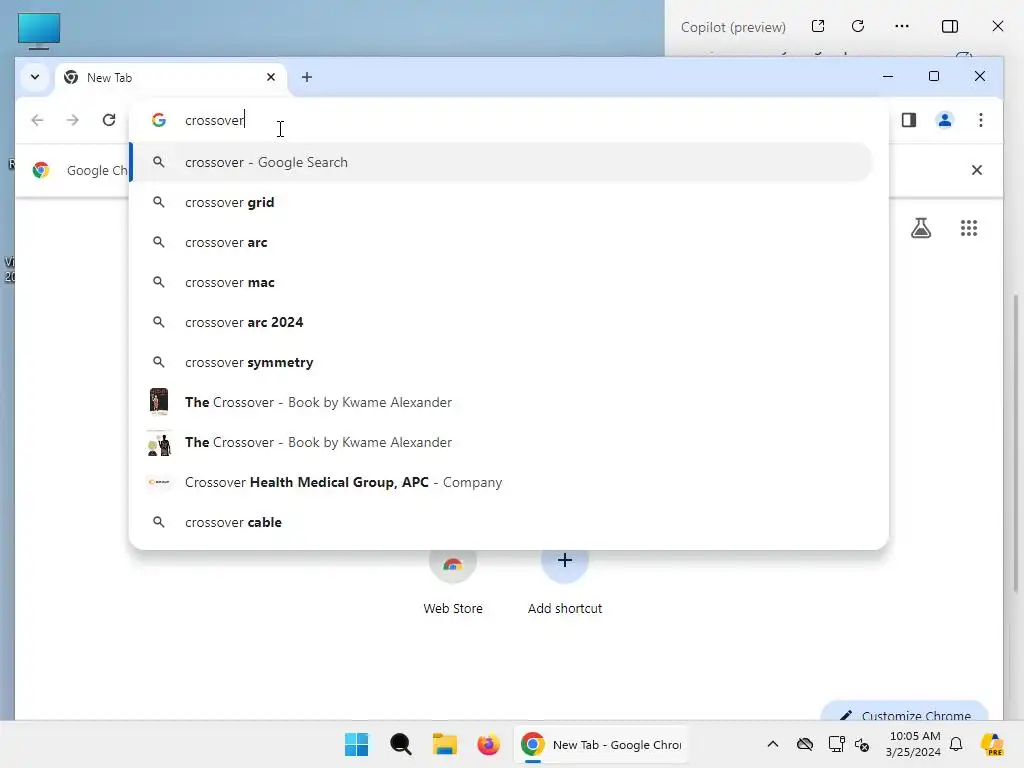Close the New Tab tab

tap(271, 77)
